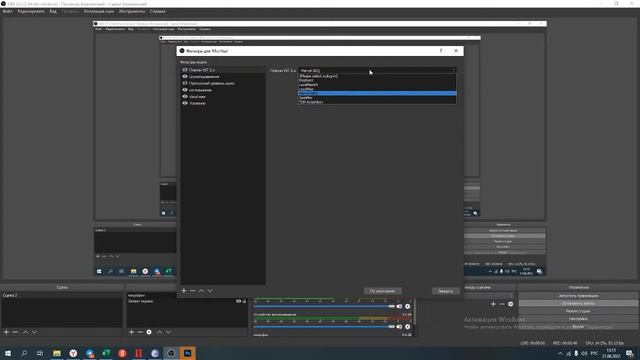Remove scene transition with the minus icon
The image size is (640, 360).
pos(502,304)
